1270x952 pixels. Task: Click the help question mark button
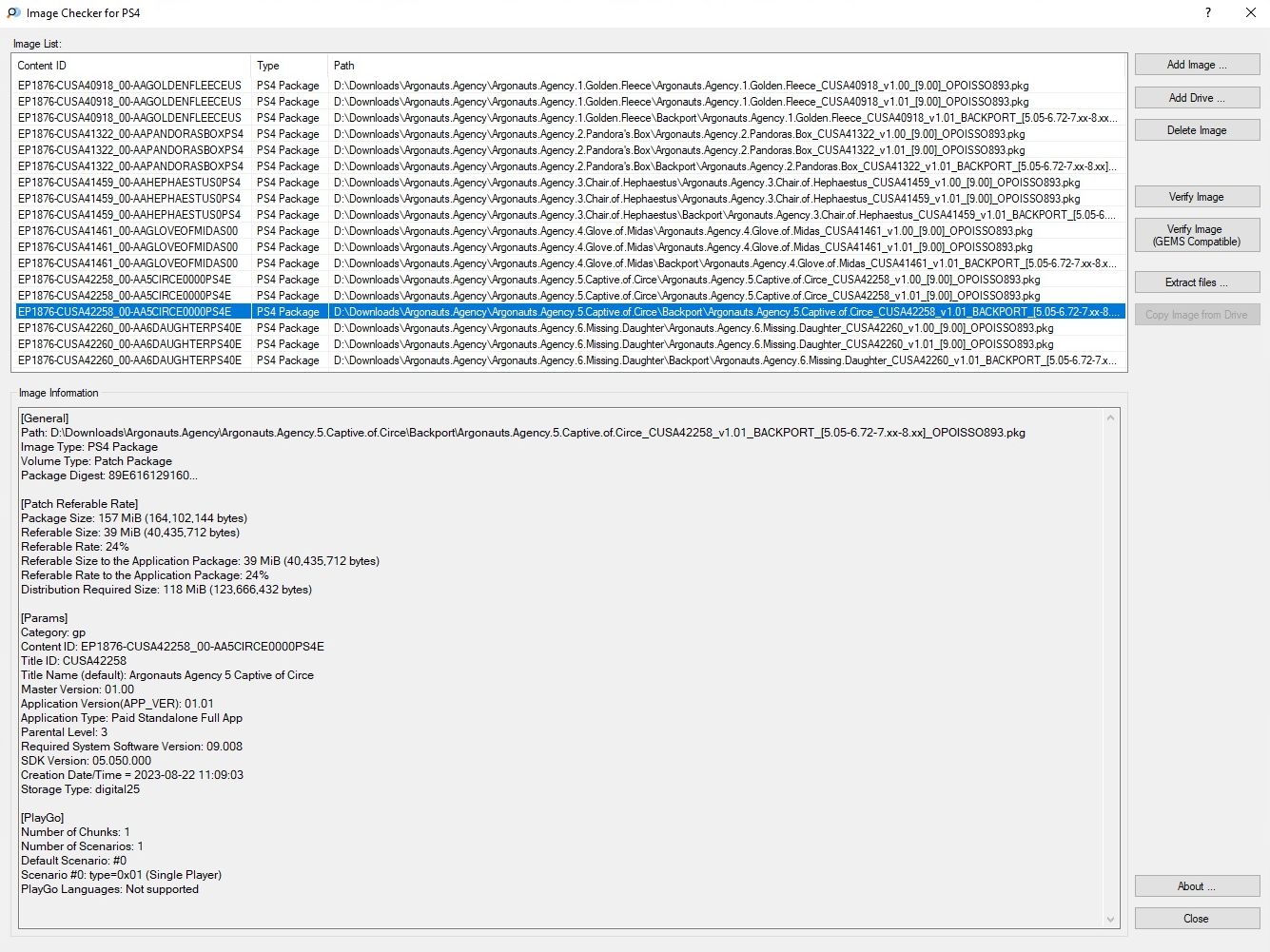(x=1208, y=13)
